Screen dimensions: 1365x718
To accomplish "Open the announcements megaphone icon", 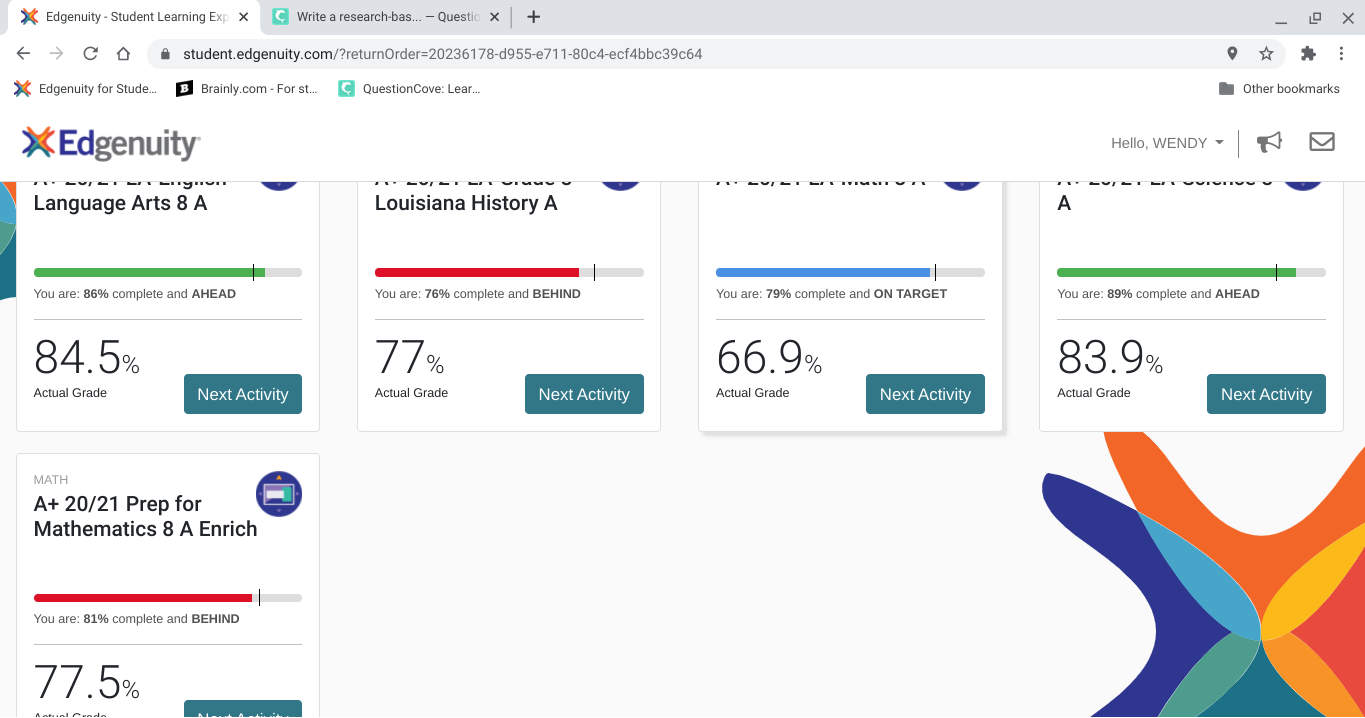I will 1269,143.
